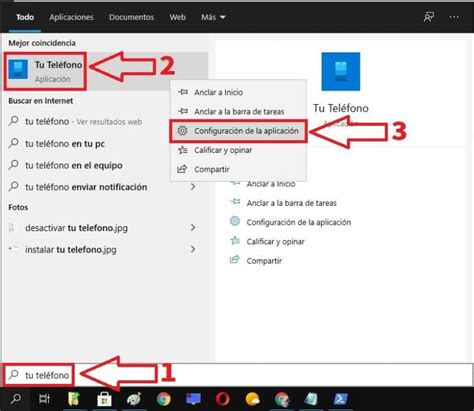The width and height of the screenshot is (474, 411).
Task: Choose Compartir in the context menu
Action: click(238, 169)
